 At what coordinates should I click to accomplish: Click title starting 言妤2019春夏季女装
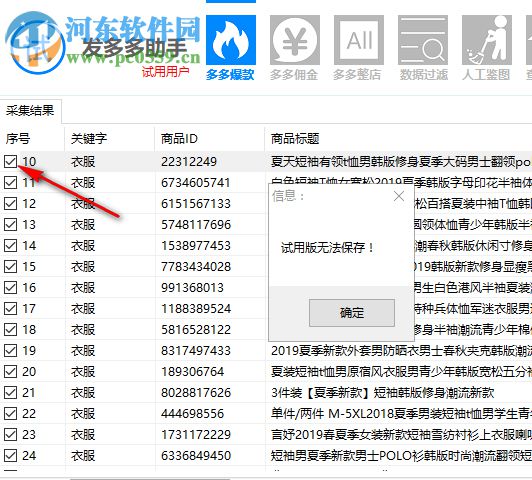coord(401,435)
